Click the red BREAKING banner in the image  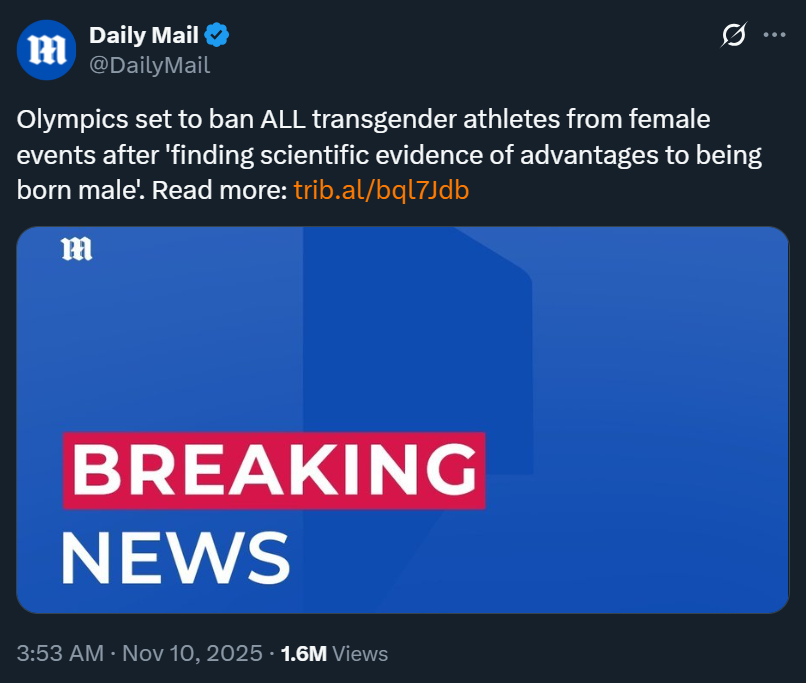[274, 471]
